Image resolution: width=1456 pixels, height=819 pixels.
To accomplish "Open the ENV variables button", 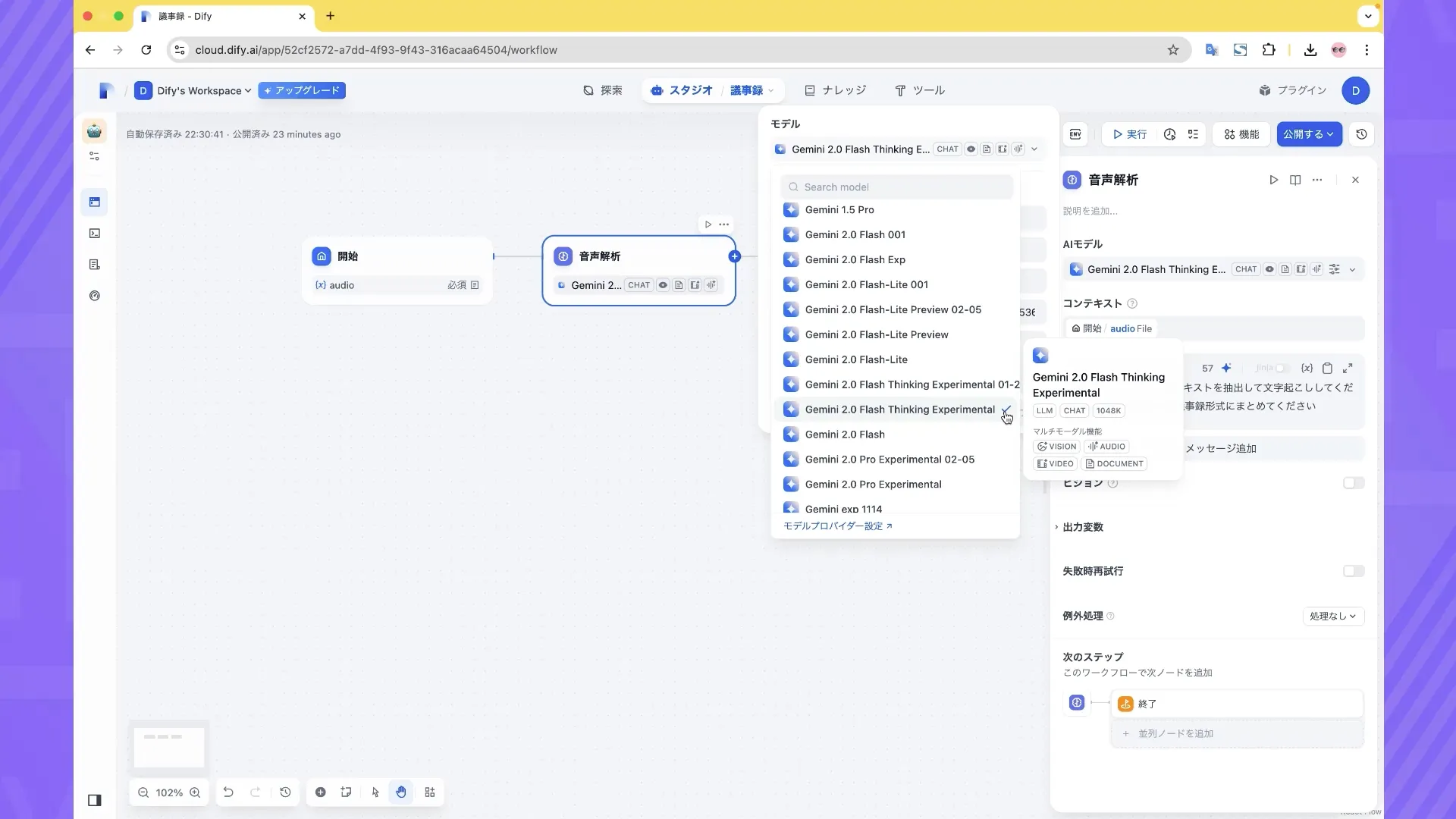I will [1075, 134].
